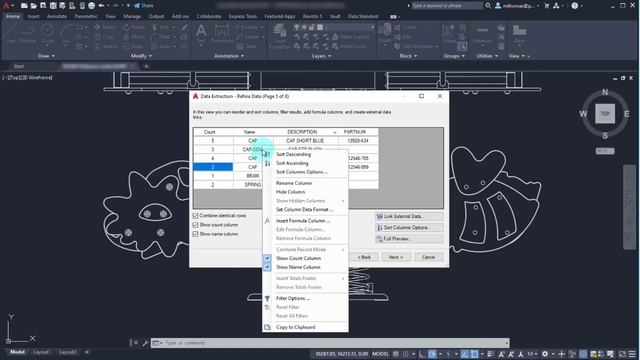Cancel the Data Extraction dialog
Screen dimensions: 640x360
429,257
